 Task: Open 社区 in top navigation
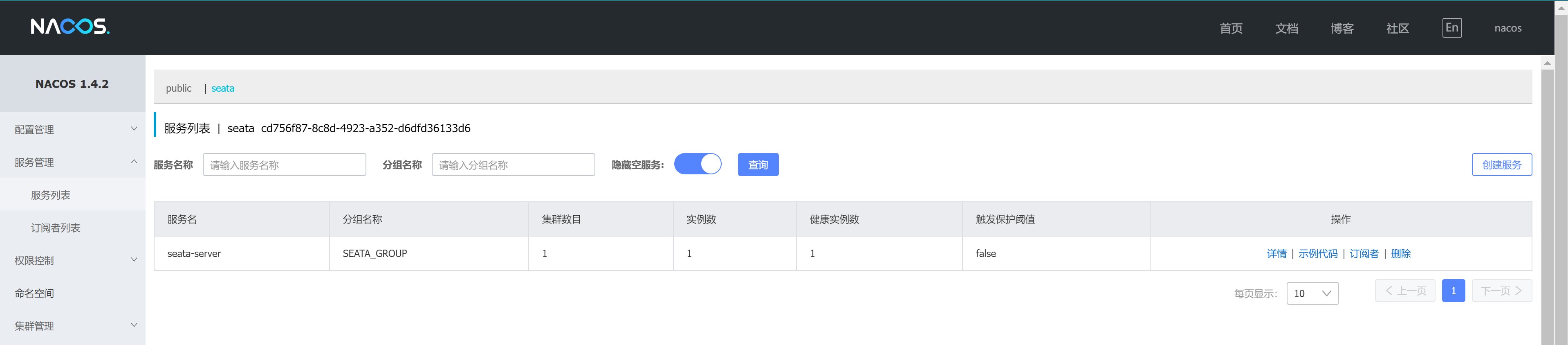pyautogui.click(x=1398, y=28)
